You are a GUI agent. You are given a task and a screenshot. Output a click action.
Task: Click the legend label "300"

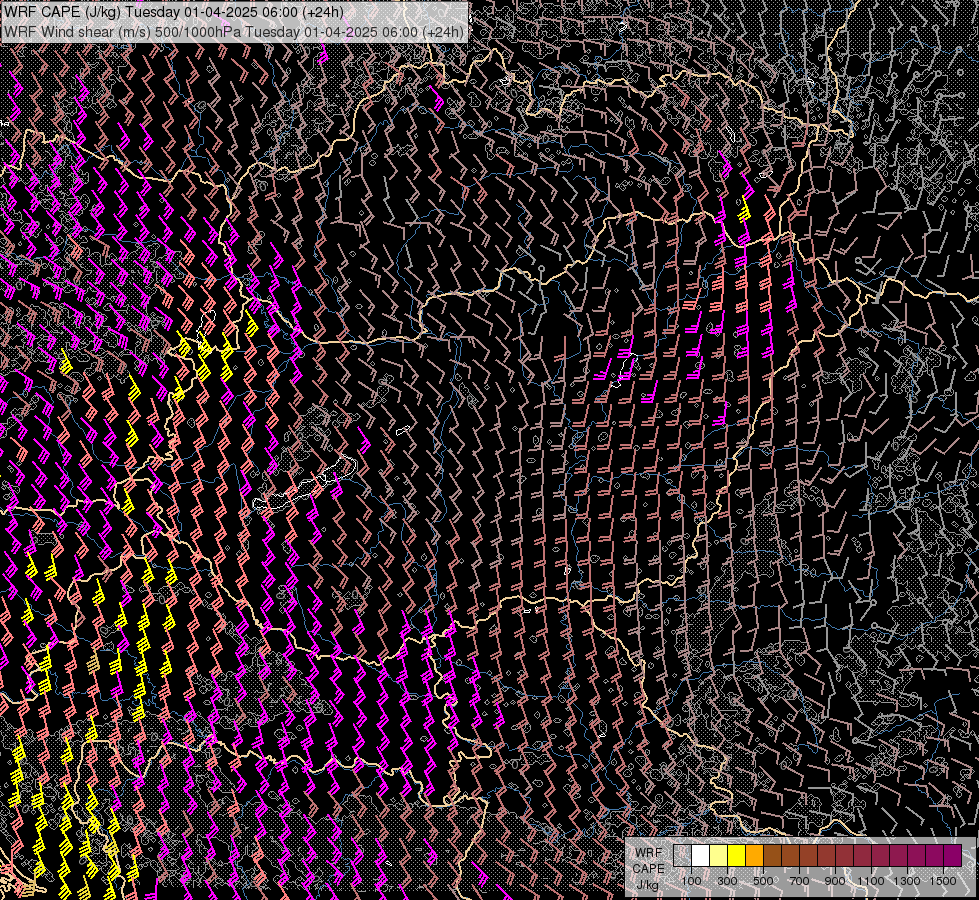(727, 881)
